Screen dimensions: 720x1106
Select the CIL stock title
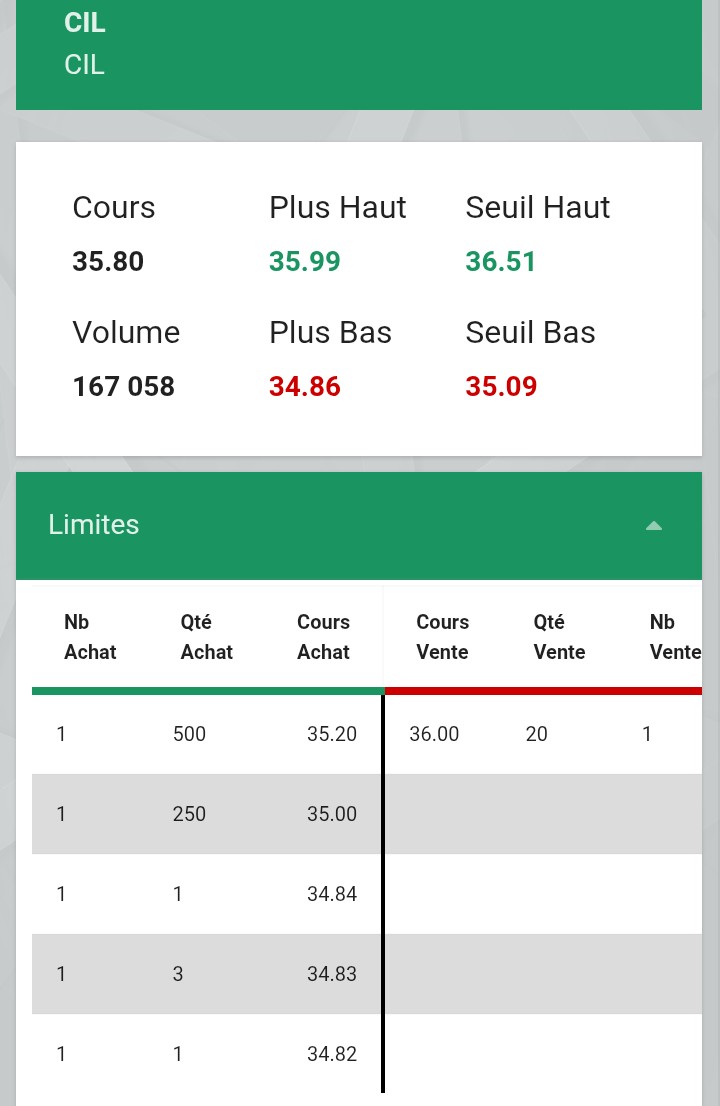pyautogui.click(x=85, y=23)
